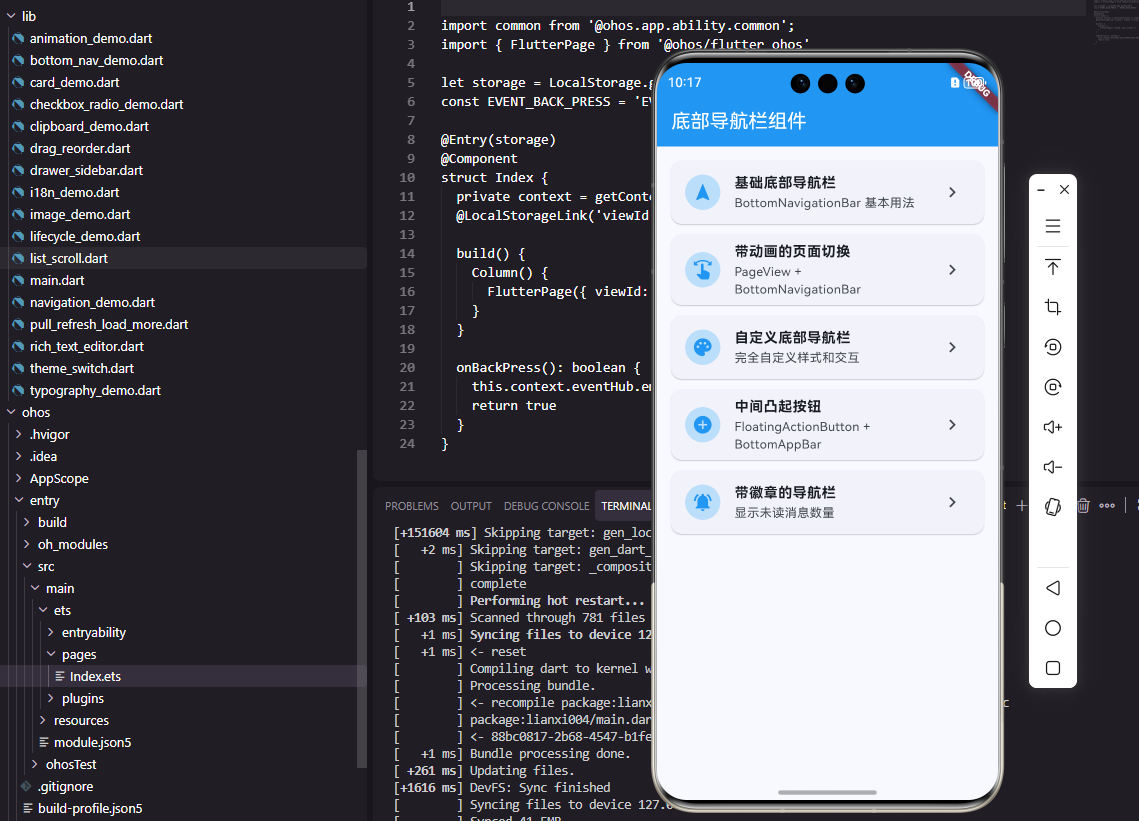Increase emulator volume using volume-up icon
This screenshot has width=1139, height=821.
point(1052,427)
